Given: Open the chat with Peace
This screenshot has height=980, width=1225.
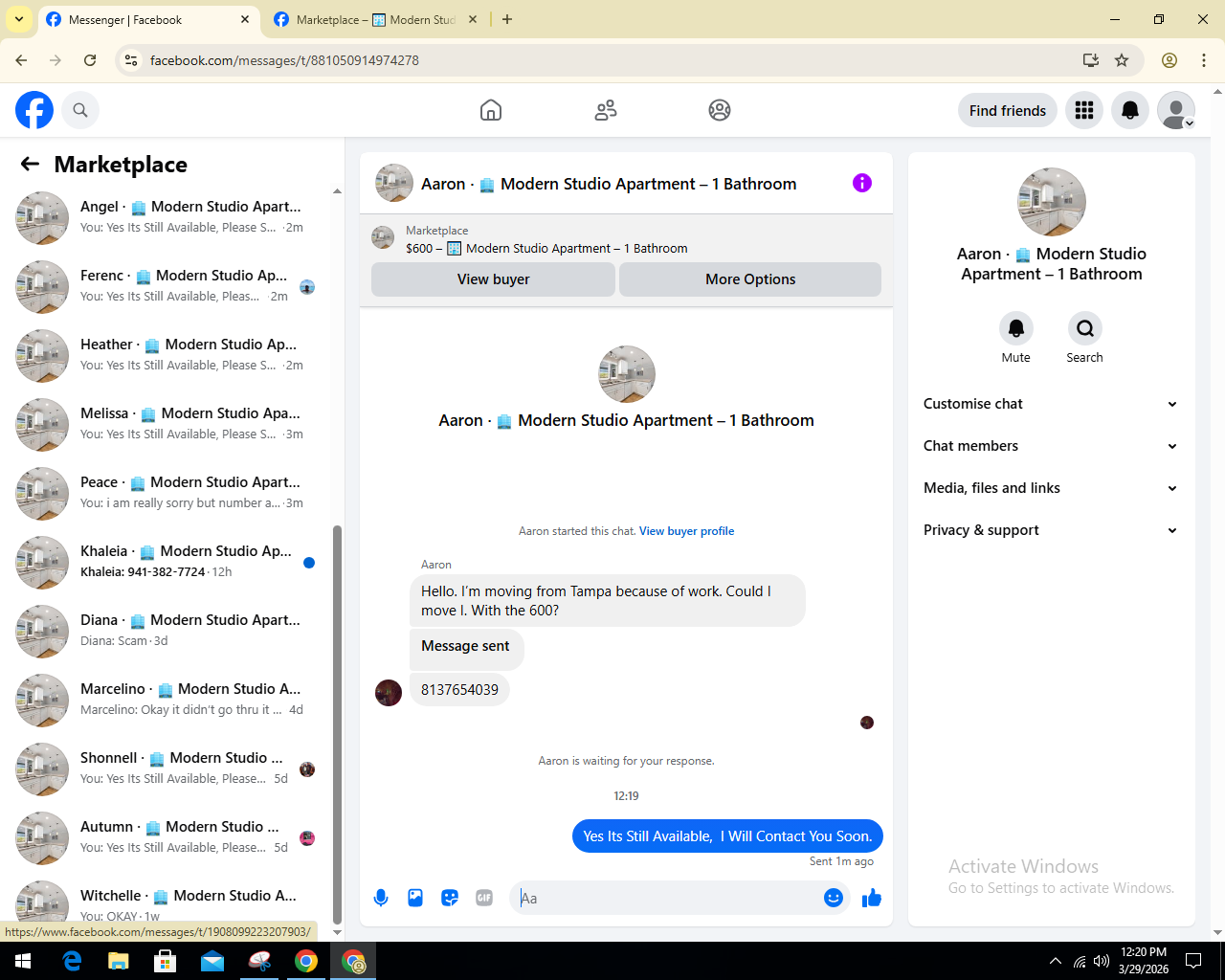Looking at the screenshot, I should tap(166, 494).
